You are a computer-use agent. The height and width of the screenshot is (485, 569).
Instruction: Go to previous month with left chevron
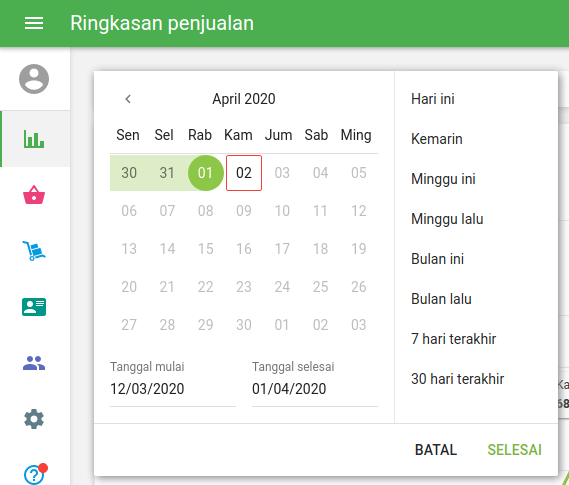point(128,99)
